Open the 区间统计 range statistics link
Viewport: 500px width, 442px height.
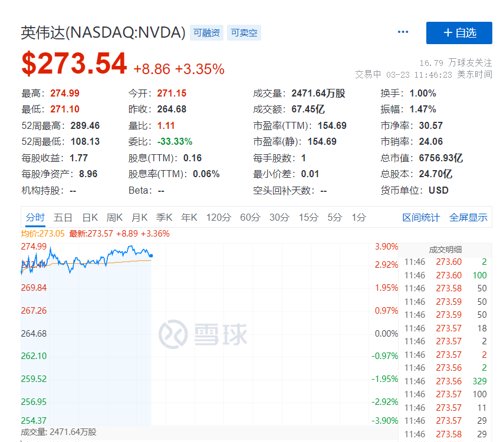point(421,218)
